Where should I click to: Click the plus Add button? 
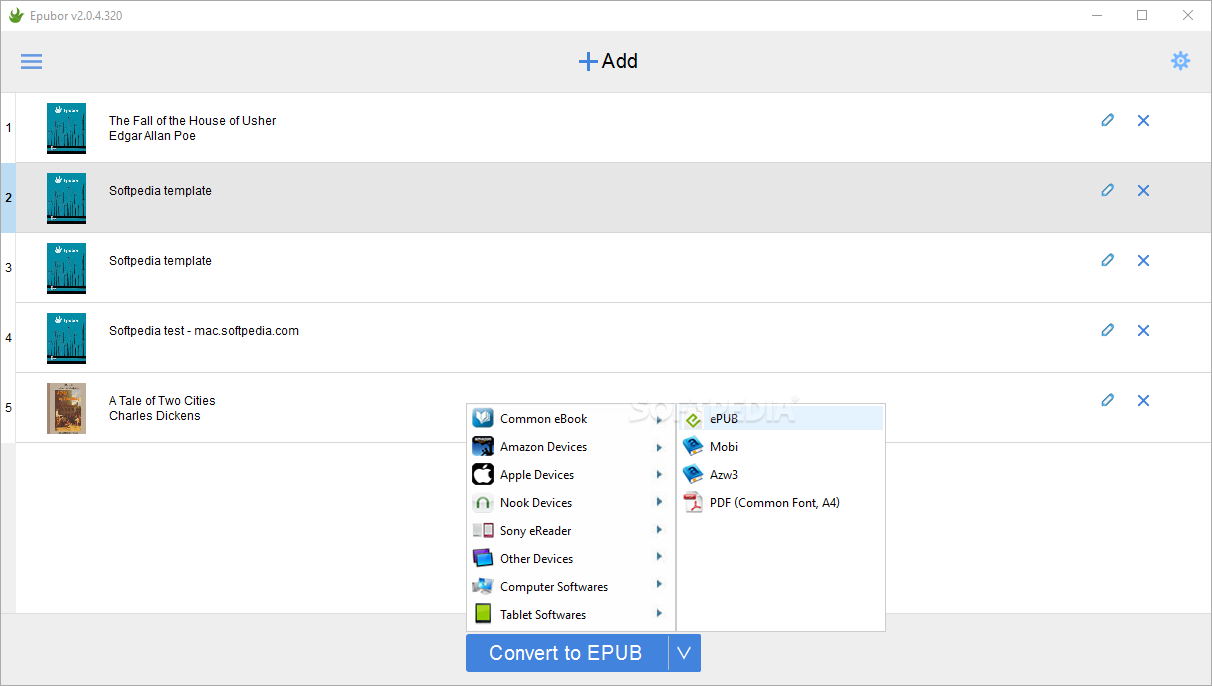(608, 61)
